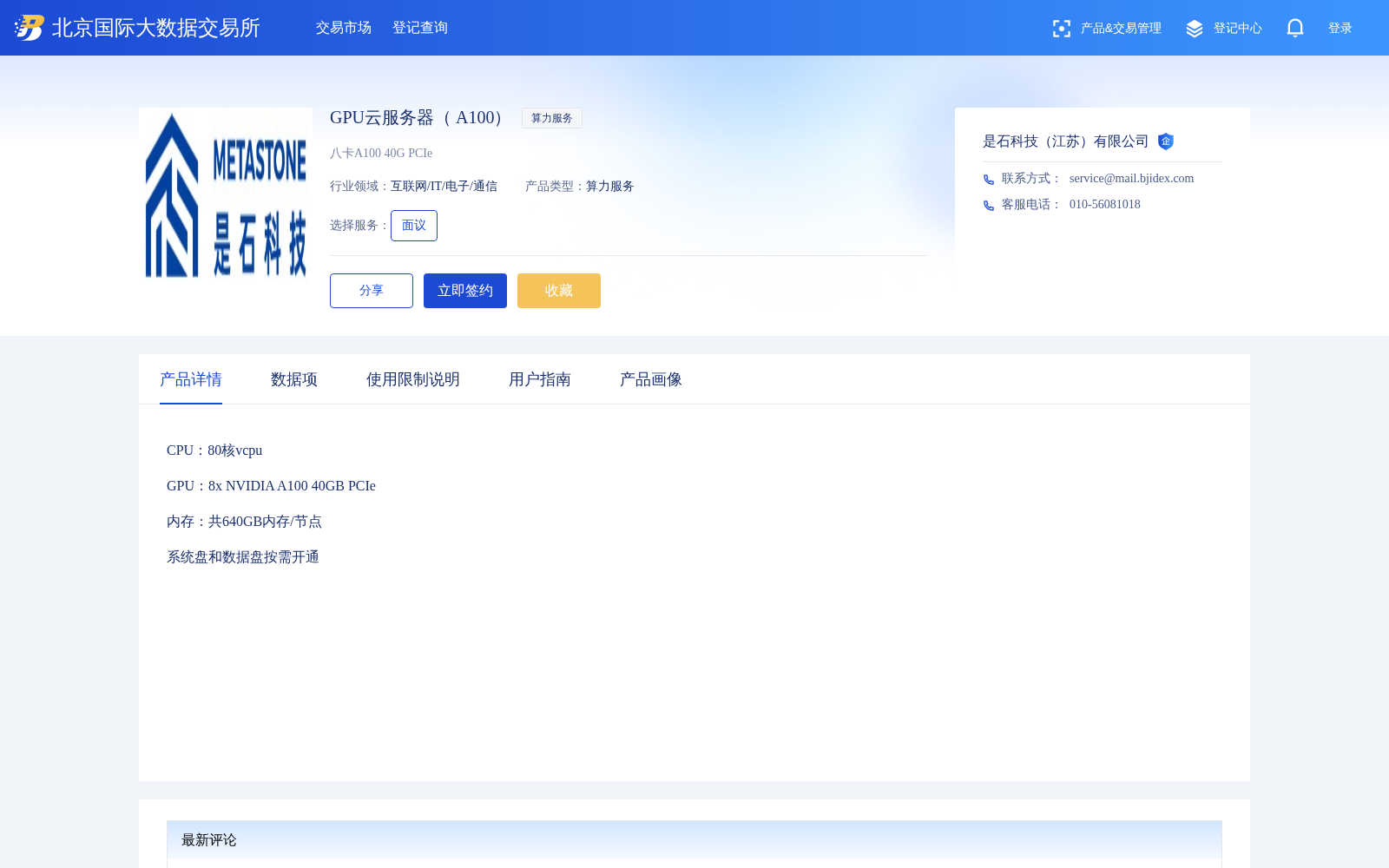The height and width of the screenshot is (868, 1389).
Task: Click subtitle 八卡A100 40G PCIe
Action: [381, 153]
